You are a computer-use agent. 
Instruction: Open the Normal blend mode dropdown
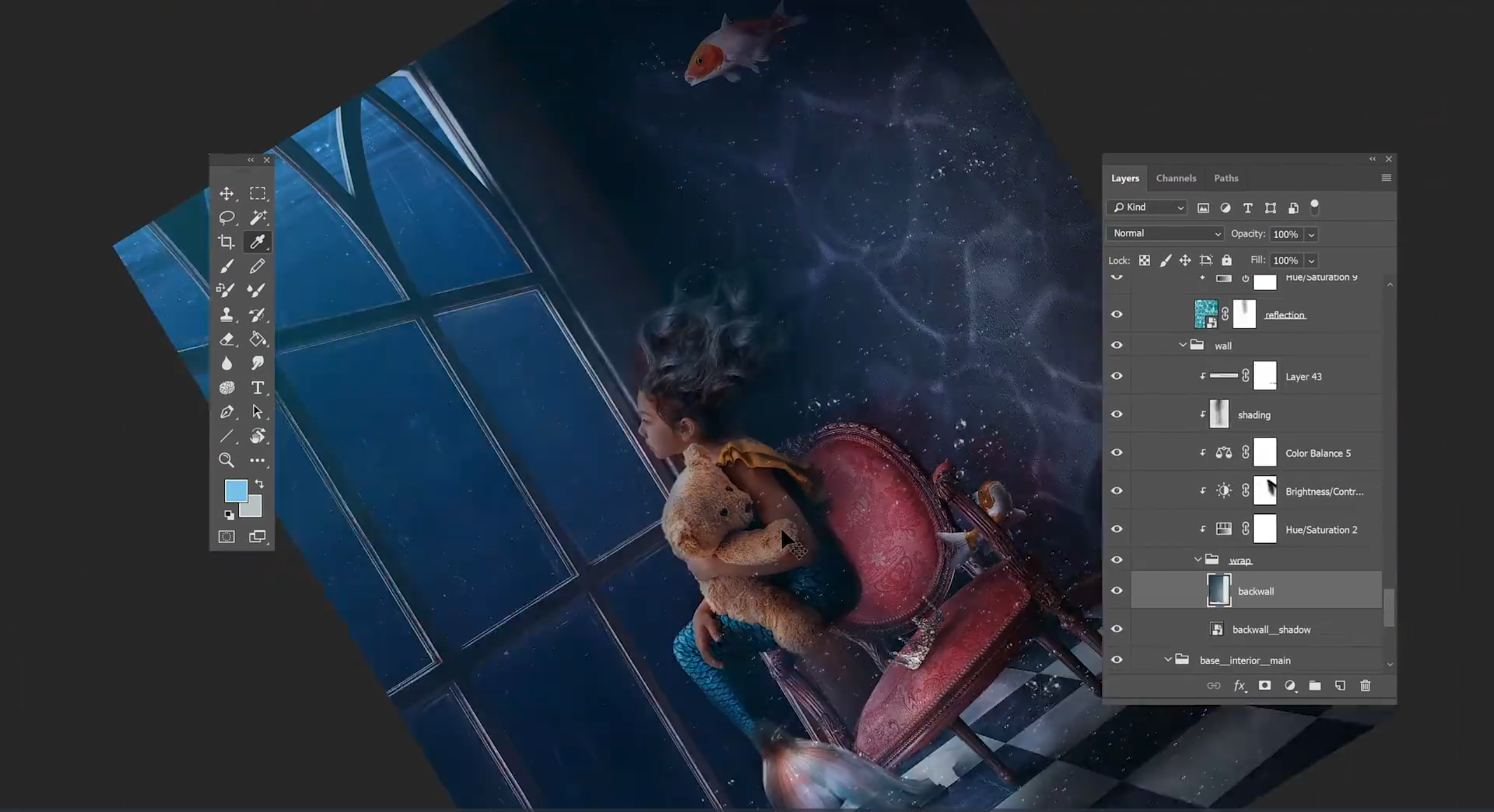1165,233
